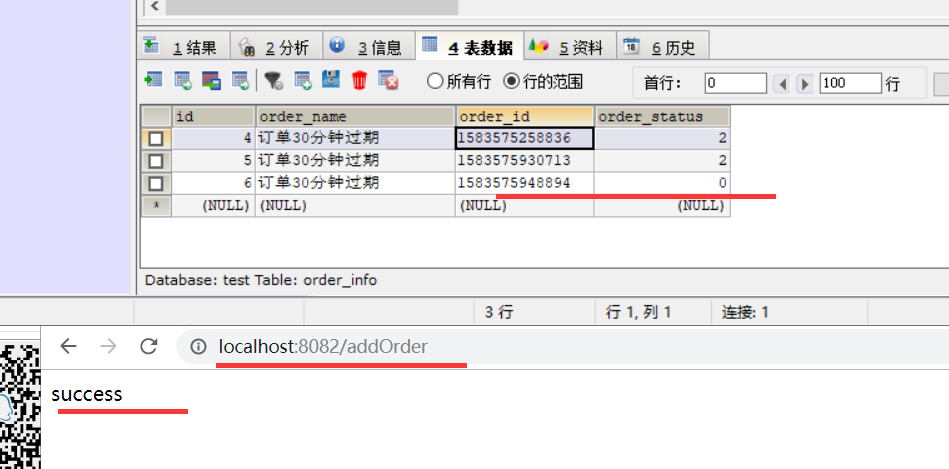Click the blue info icon on 3 信息 tab
Viewport: 949px width, 469px height.
[337, 45]
